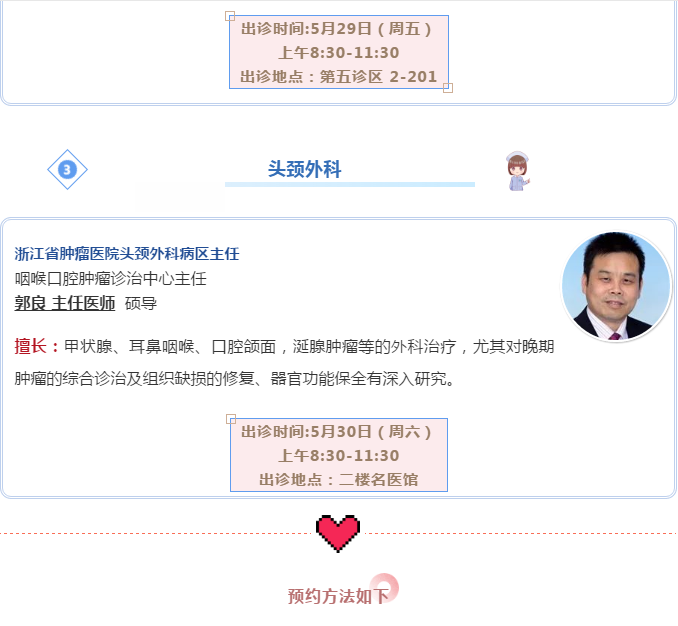
Task: Click 出诊地点：二楼名医馆 text
Action: click(339, 479)
